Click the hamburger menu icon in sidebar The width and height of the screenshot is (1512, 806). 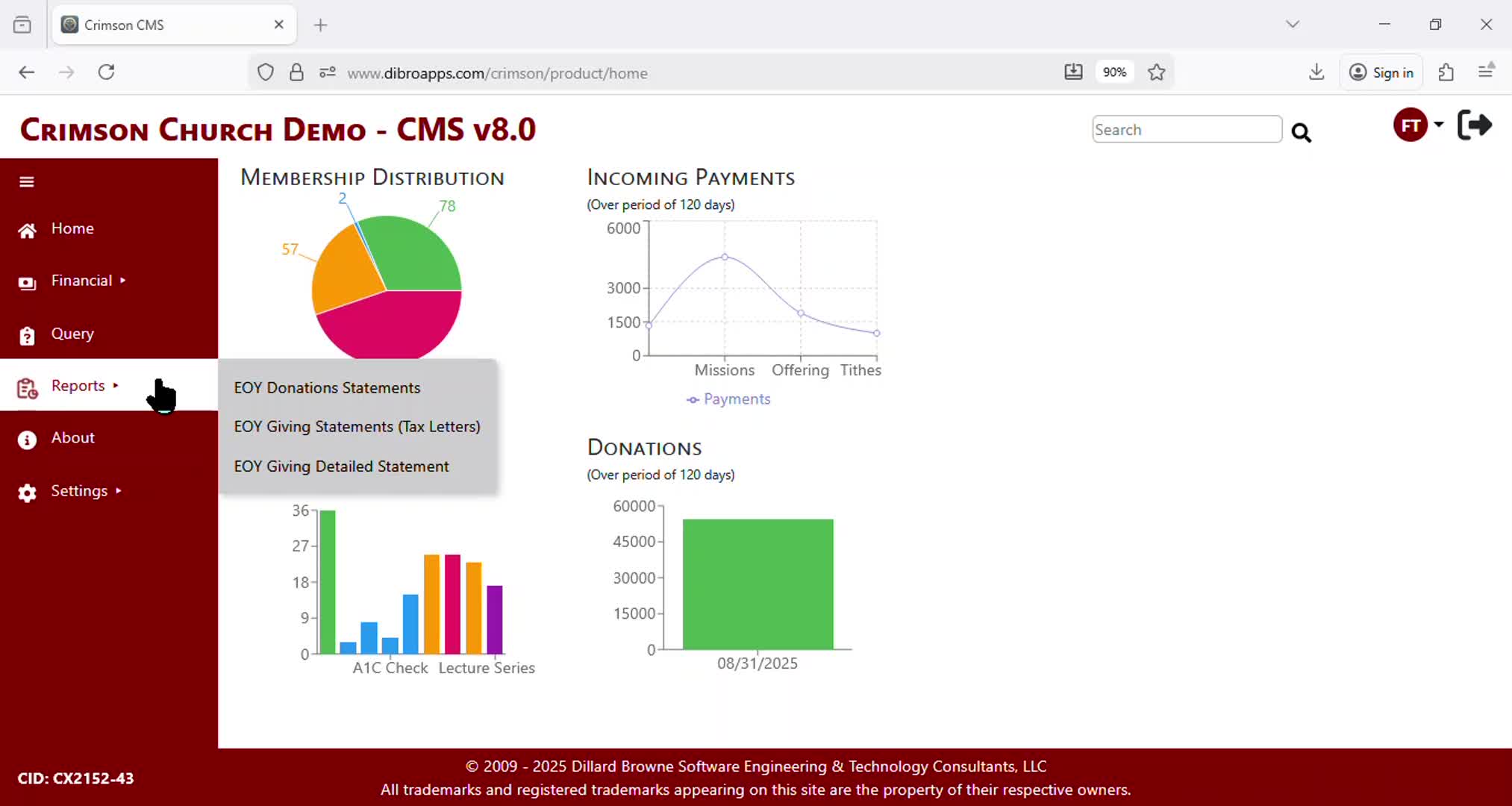pos(27,182)
